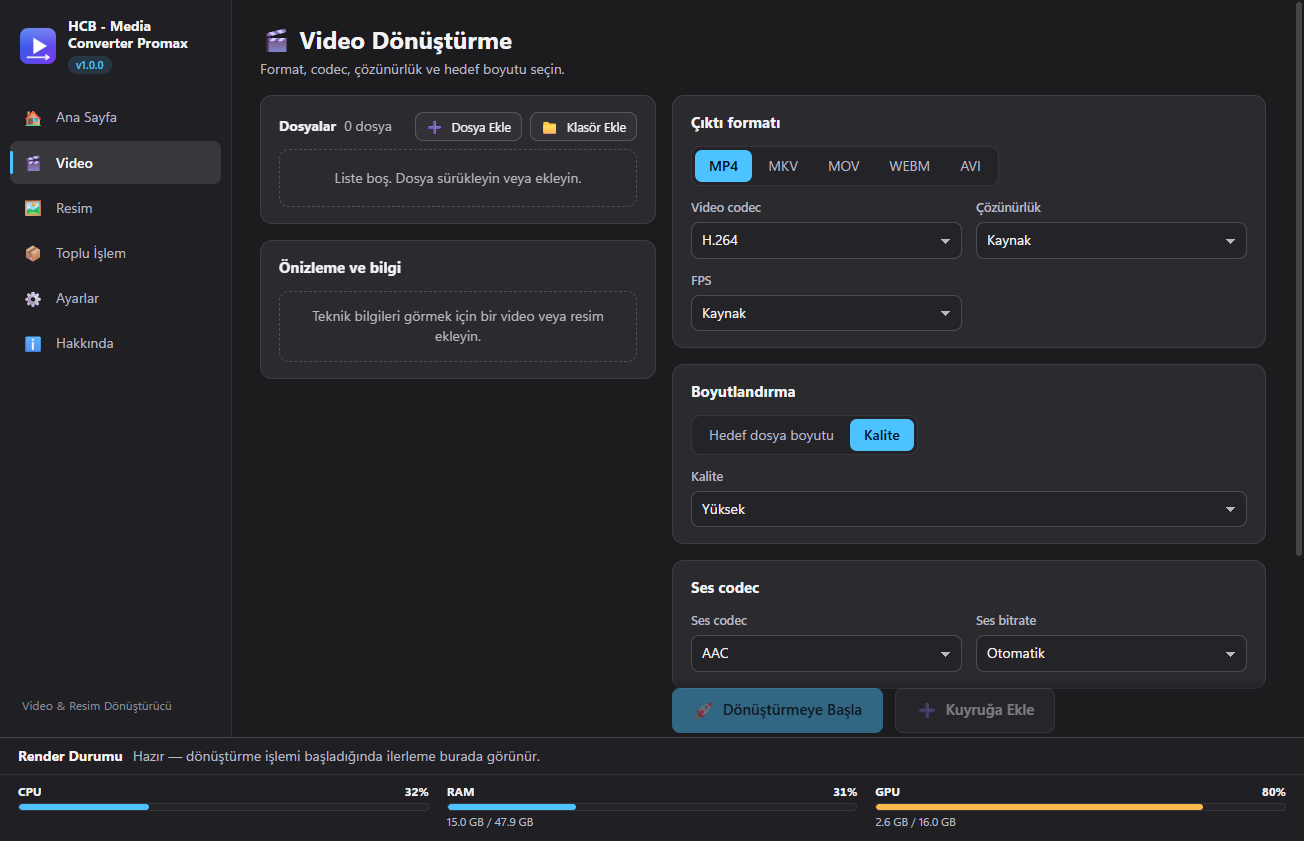The width and height of the screenshot is (1304, 841).
Task: Click the GPU usage progress bar
Action: pos(1080,807)
